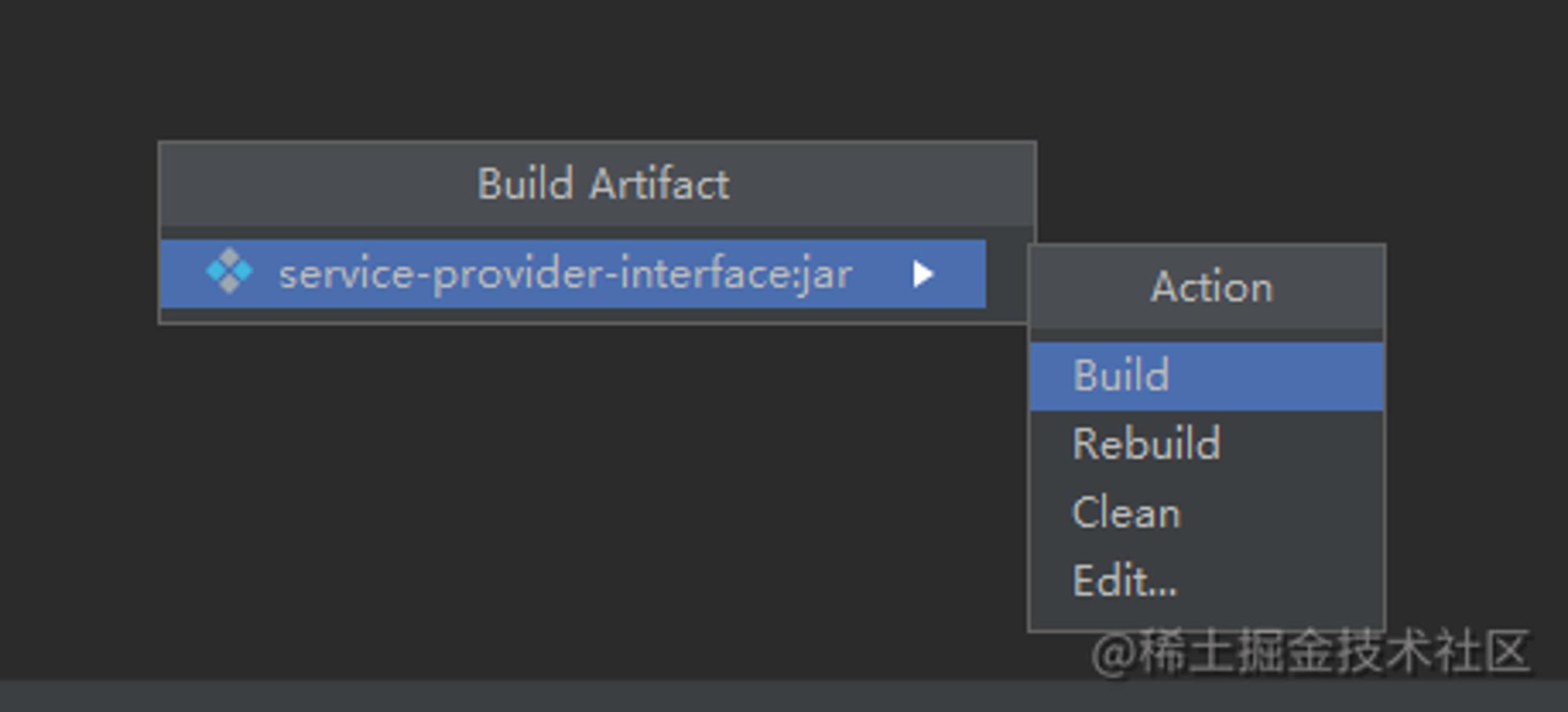Image resolution: width=1568 pixels, height=712 pixels.
Task: Click the empty dark editor background
Action: tap(549, 502)
